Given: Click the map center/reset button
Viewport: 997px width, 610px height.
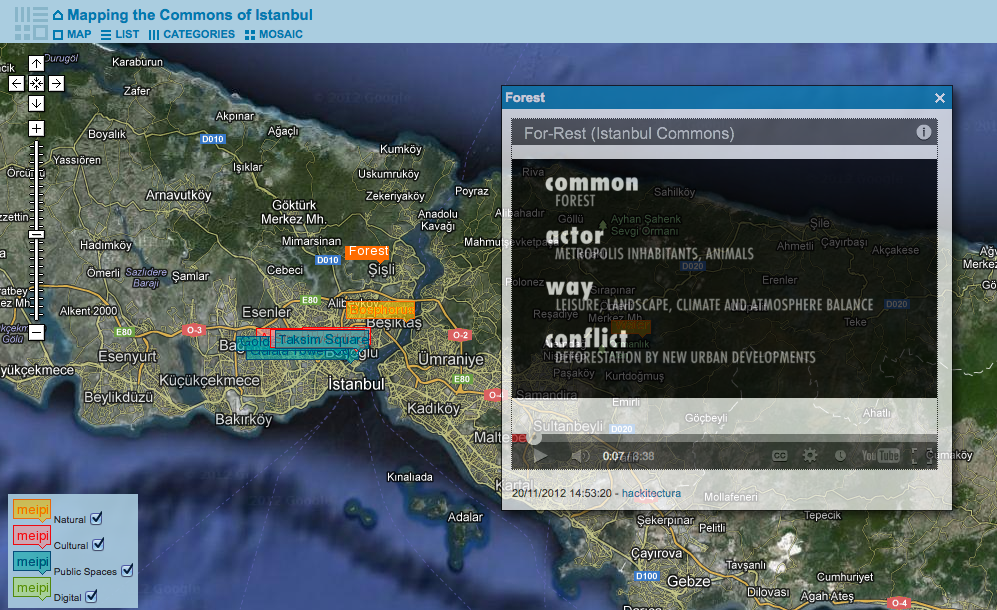Looking at the screenshot, I should coord(36,83).
